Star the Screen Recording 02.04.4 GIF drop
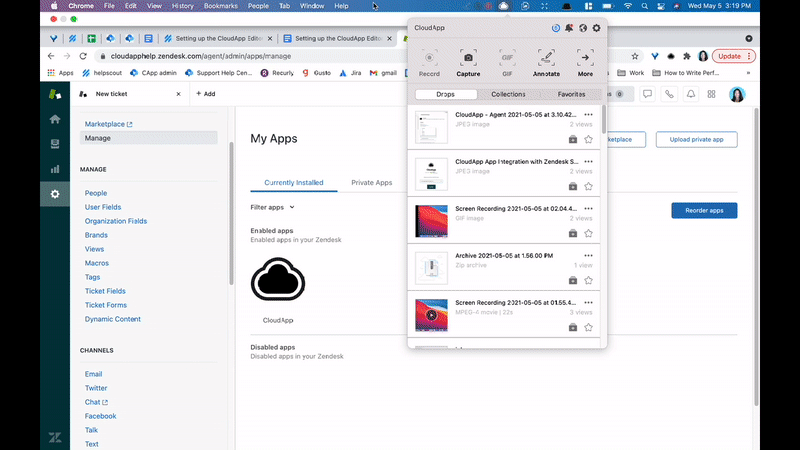This screenshot has height=450, width=800. point(588,233)
